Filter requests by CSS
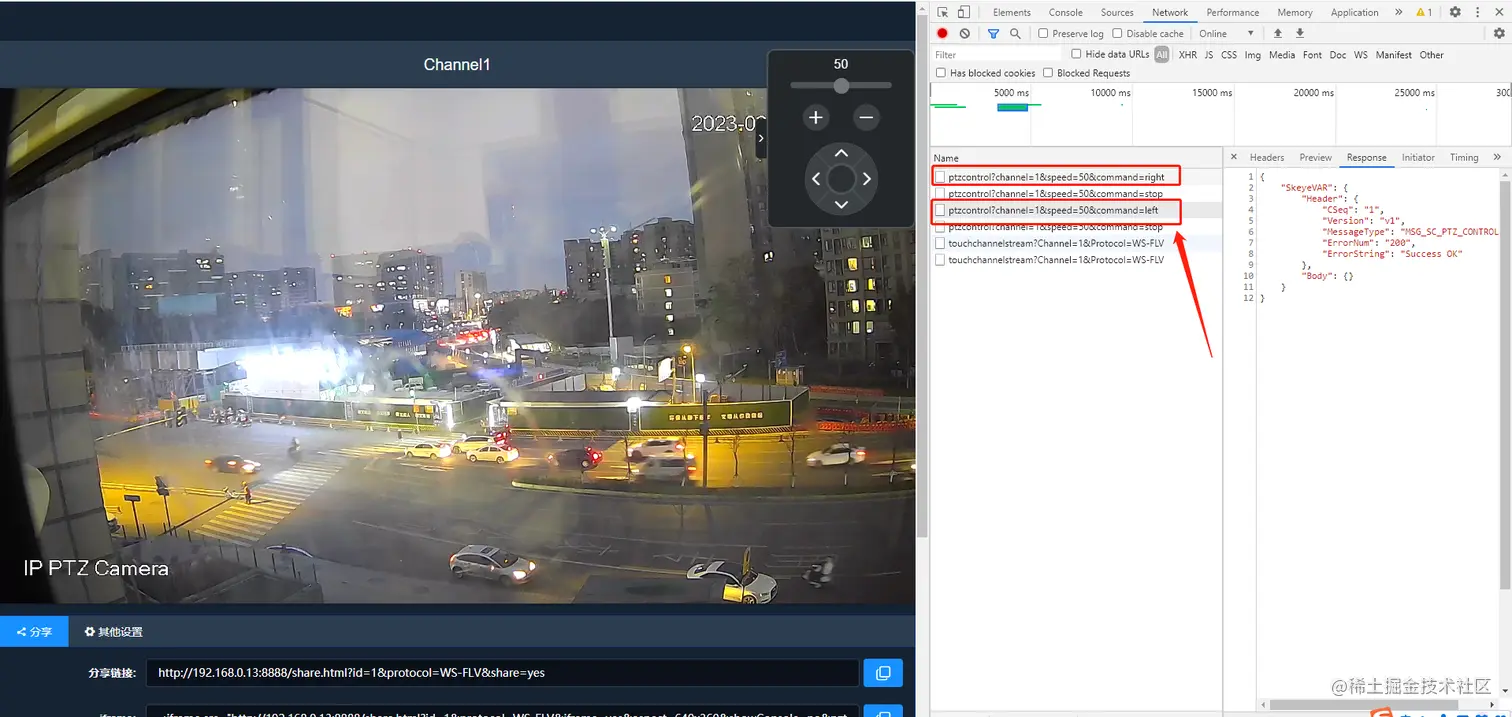Viewport: 1512px width, 717px height. click(1229, 55)
